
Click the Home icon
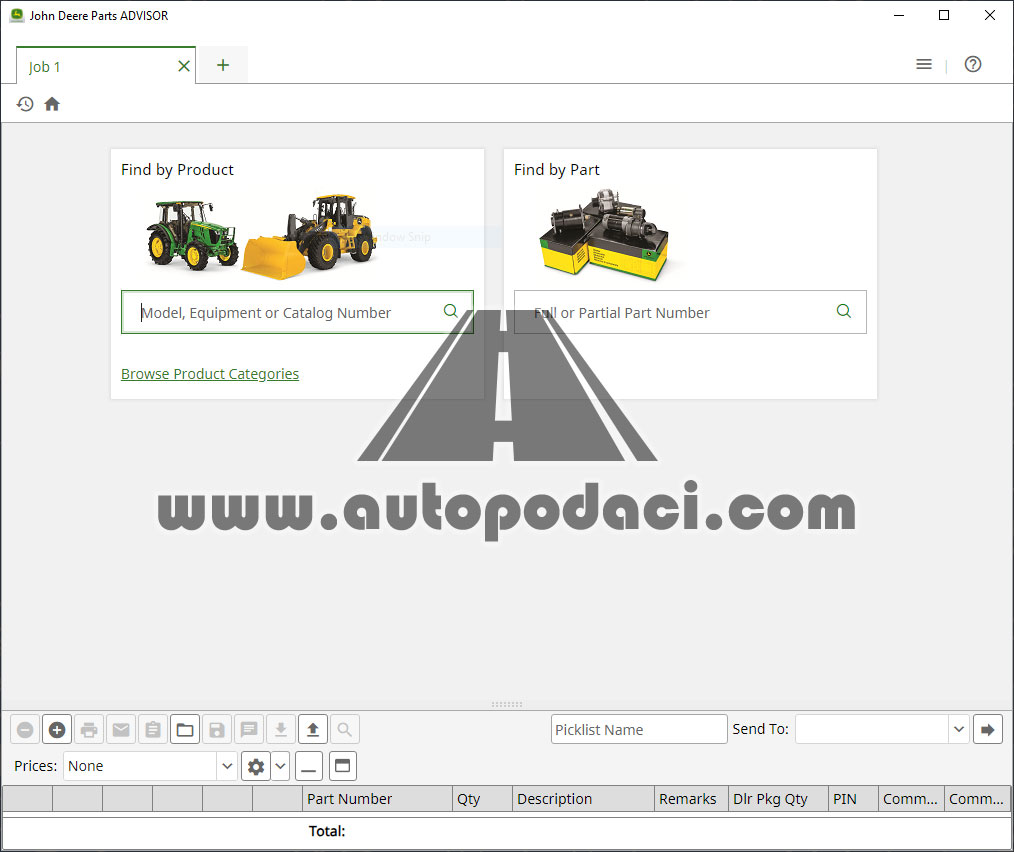point(51,103)
